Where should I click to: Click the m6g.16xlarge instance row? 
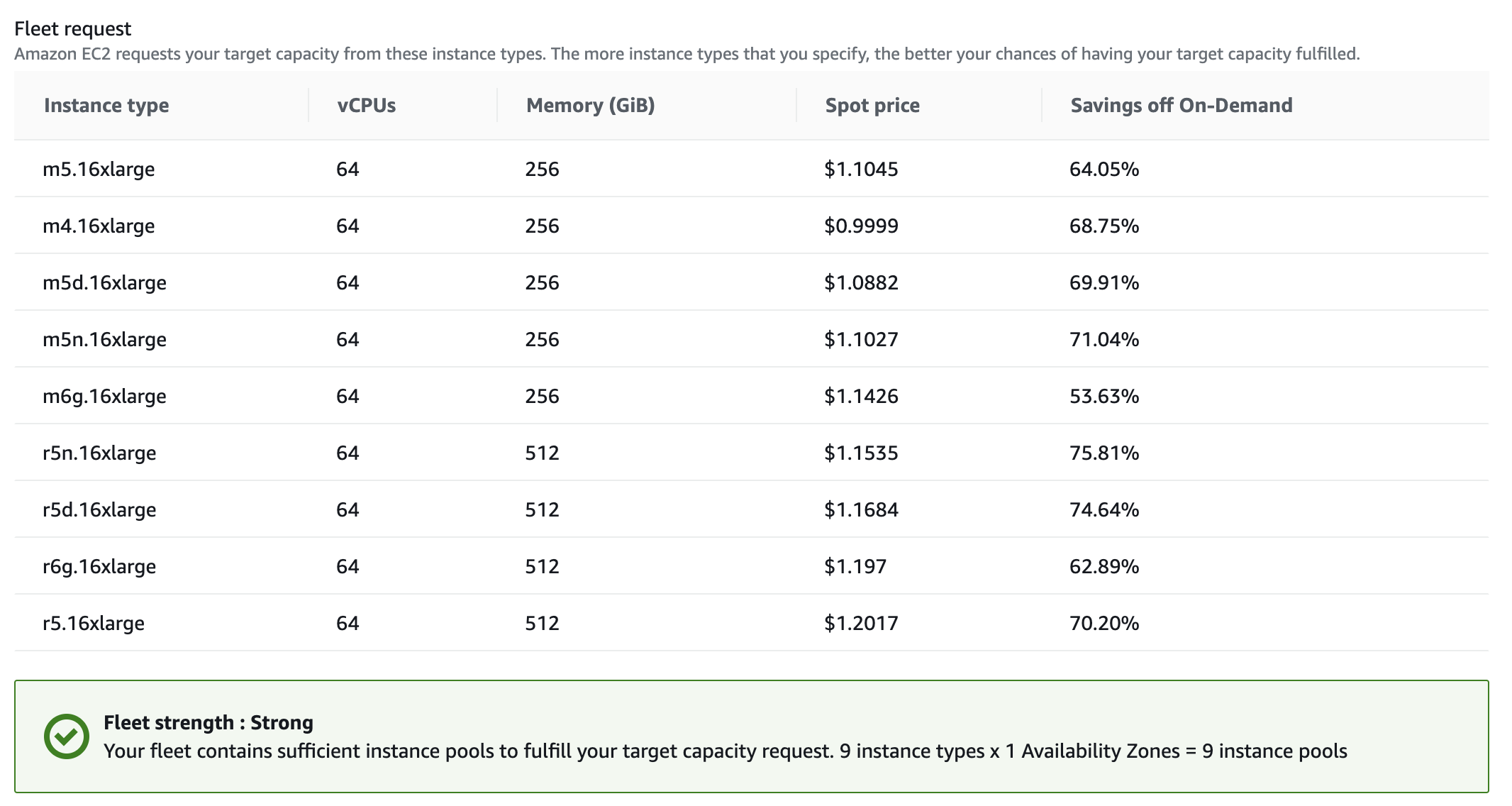click(x=752, y=396)
